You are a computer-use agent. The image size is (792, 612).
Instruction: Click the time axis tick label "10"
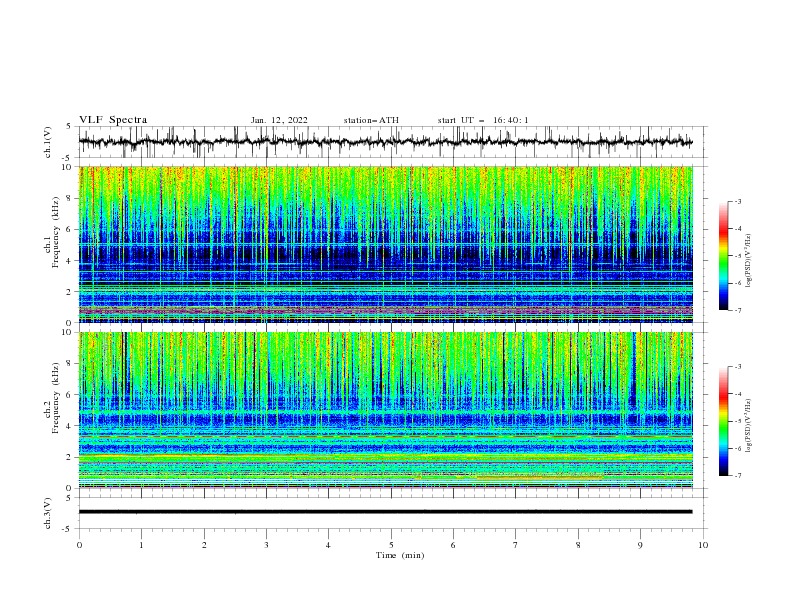(703, 545)
